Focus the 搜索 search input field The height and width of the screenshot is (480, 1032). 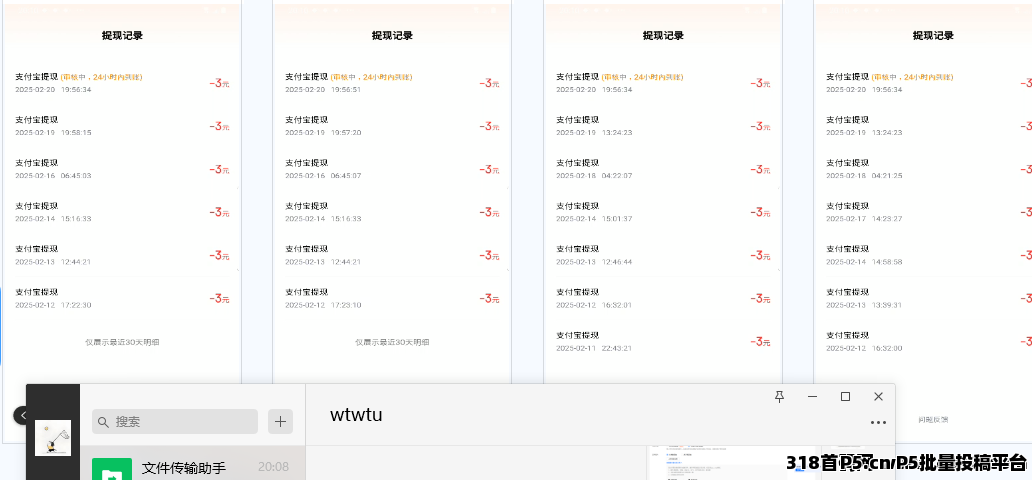pyautogui.click(x=180, y=422)
